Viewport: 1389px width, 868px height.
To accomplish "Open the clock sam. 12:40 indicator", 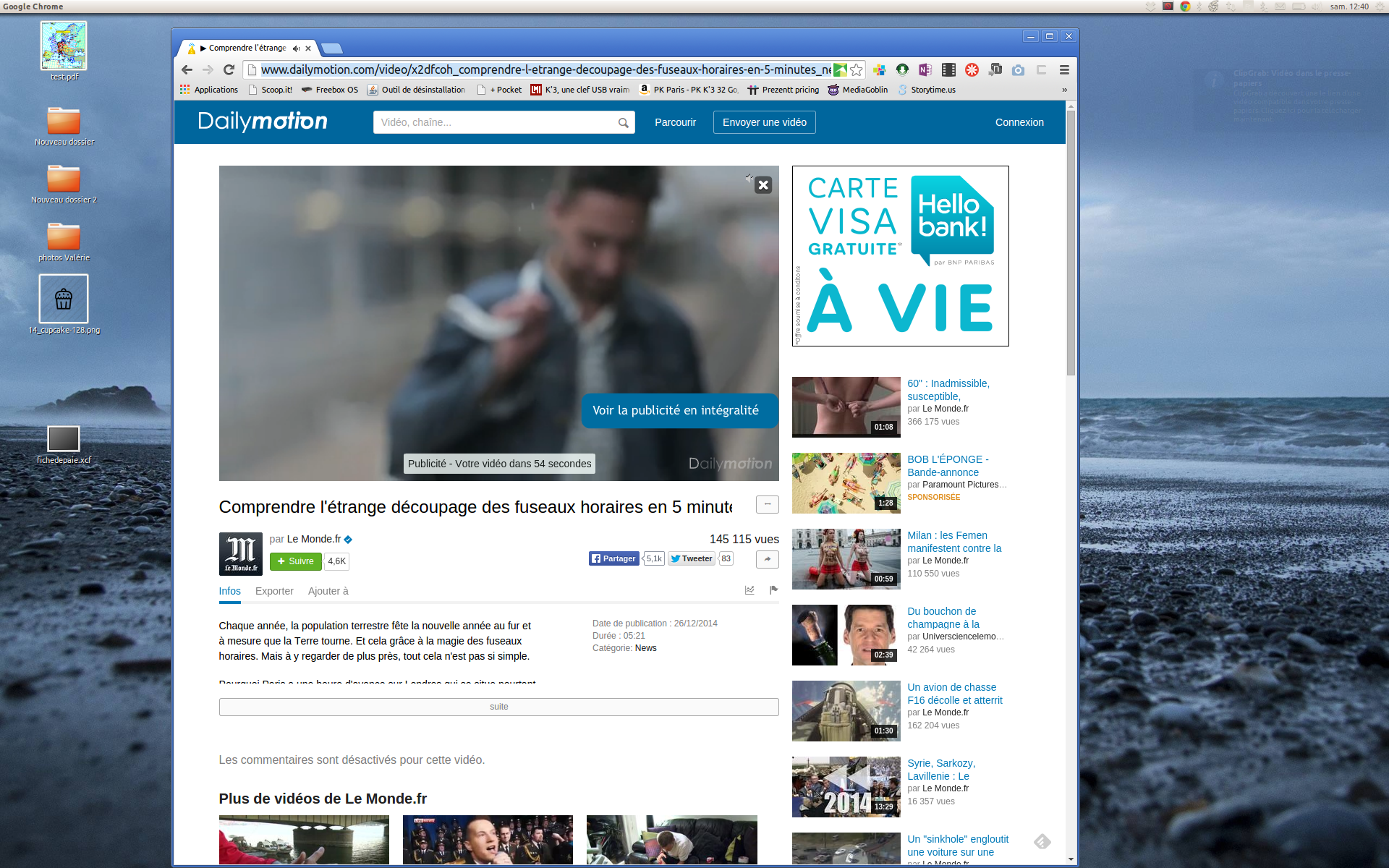I will click(1349, 7).
